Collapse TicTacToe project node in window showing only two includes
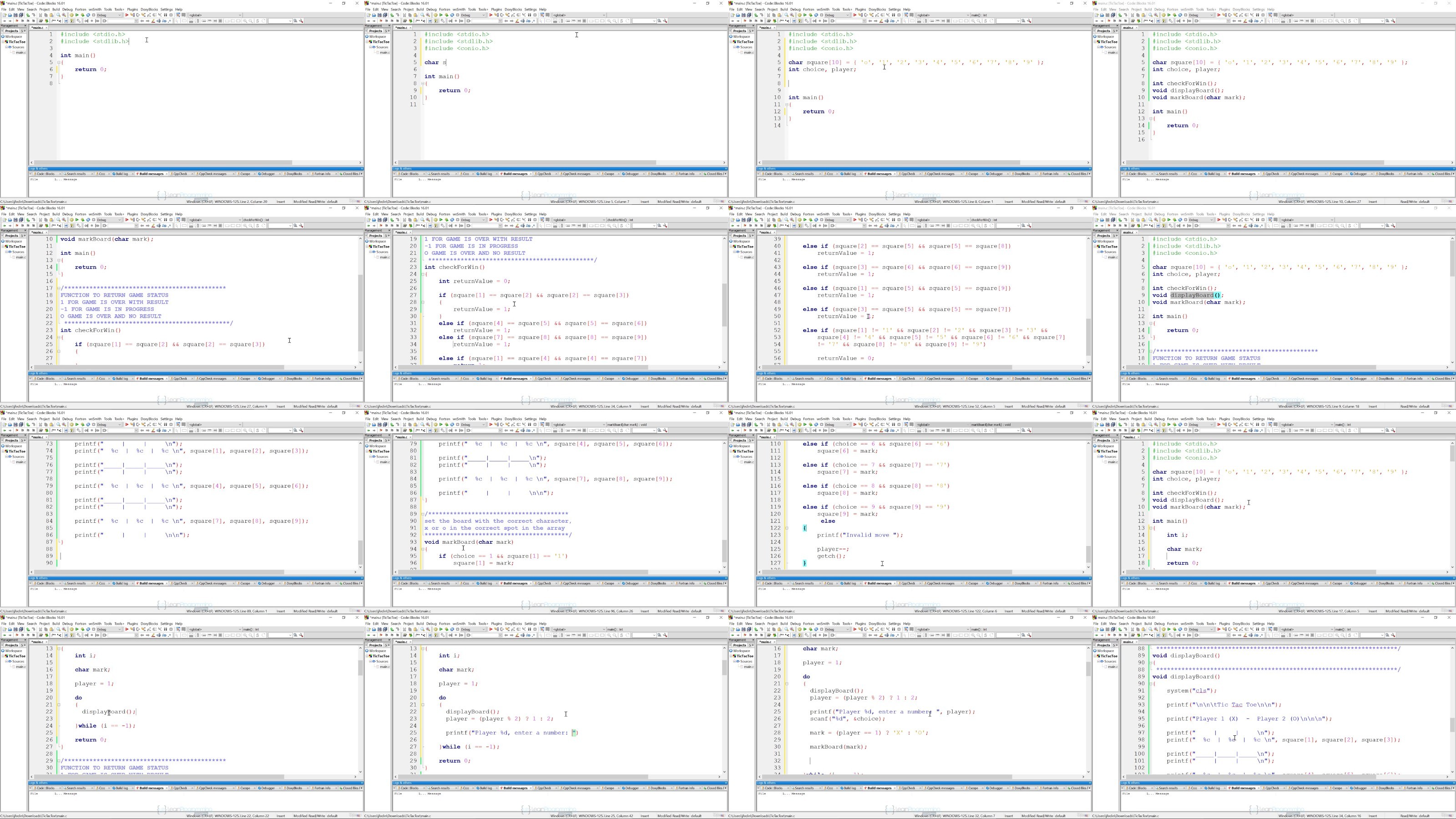 [3, 41]
